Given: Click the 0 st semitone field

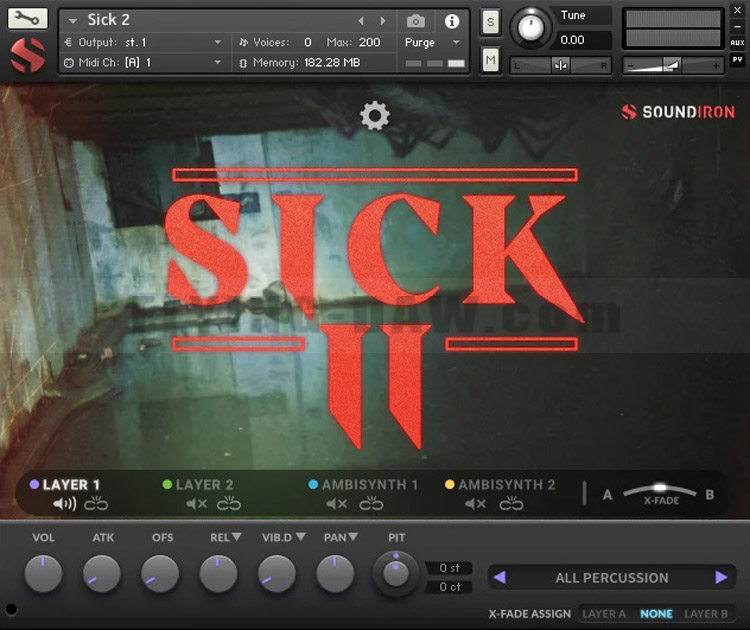Looking at the screenshot, I should pos(449,568).
